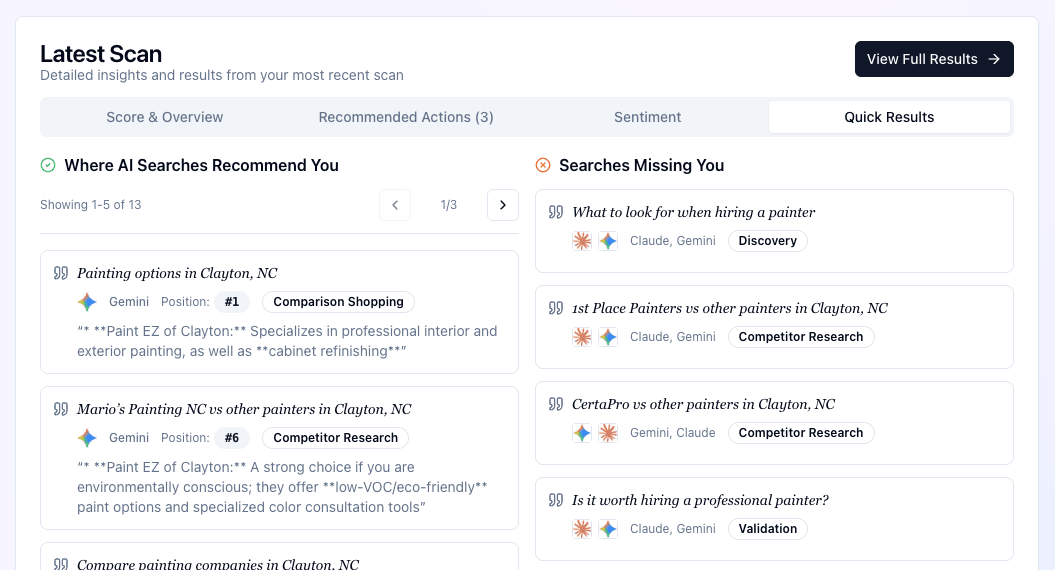Open "What to look for when hiring a painter"
1055x570 pixels.
click(x=694, y=213)
